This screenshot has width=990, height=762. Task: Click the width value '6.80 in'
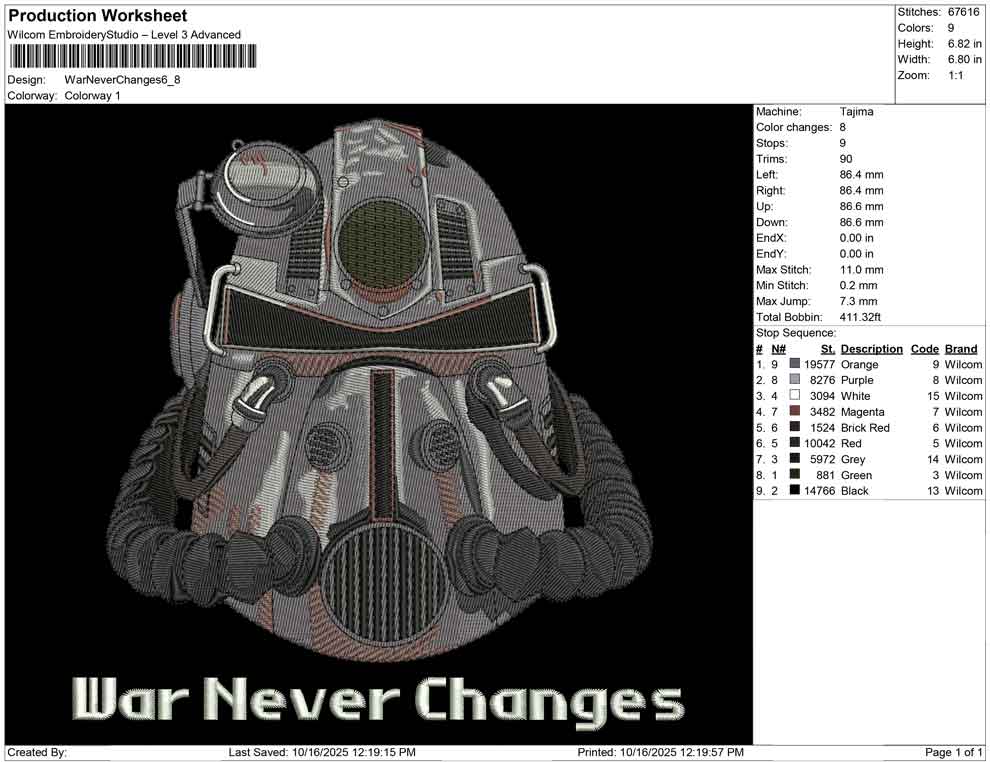coord(965,59)
